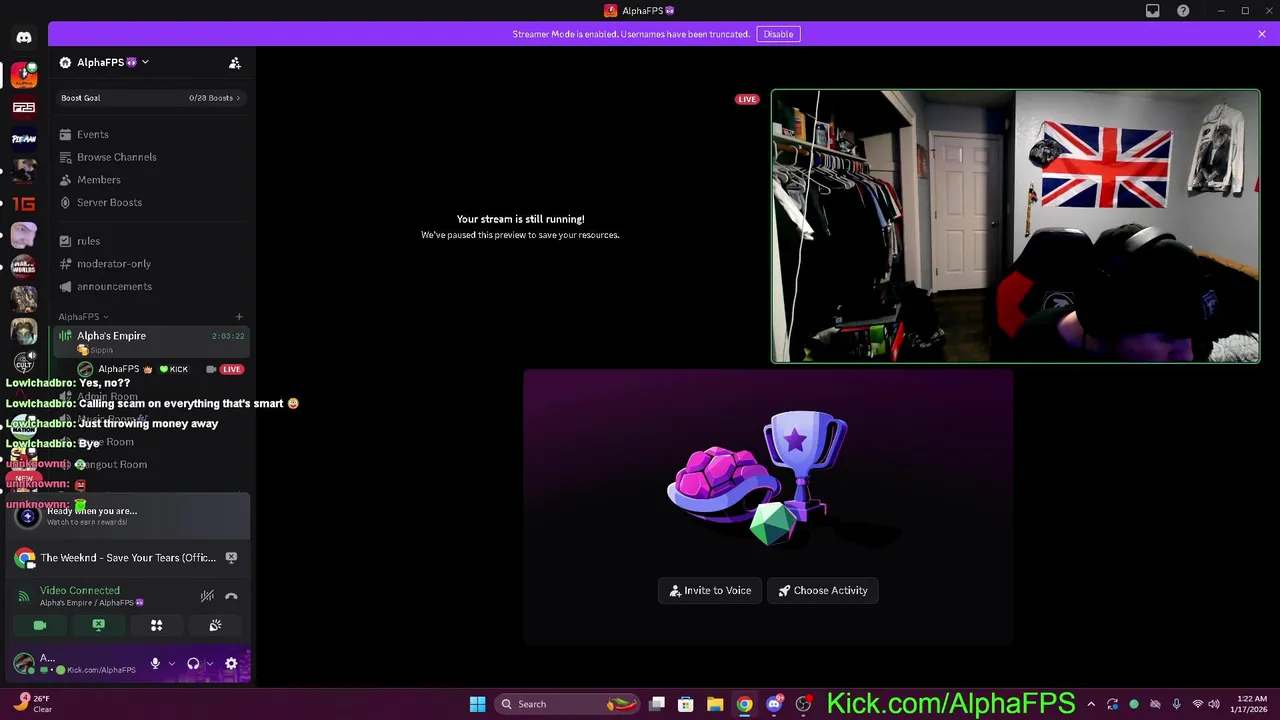The height and width of the screenshot is (720, 1280).
Task: Open the orange 1G server icon
Action: click(24, 204)
